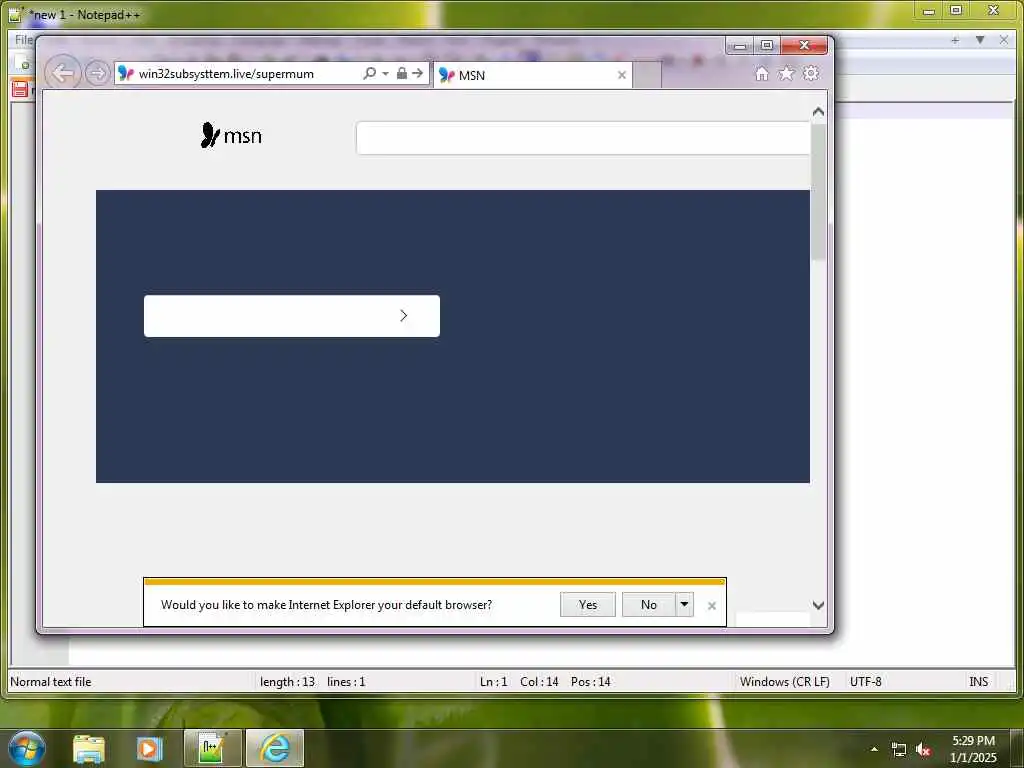Click the "Windows (CR LF)" status bar entry

tap(785, 682)
